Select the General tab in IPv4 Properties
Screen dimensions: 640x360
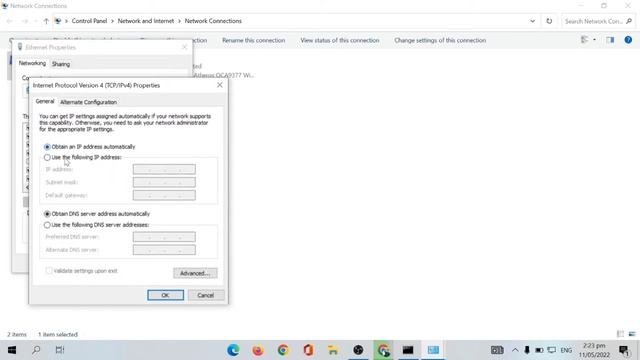(44, 101)
